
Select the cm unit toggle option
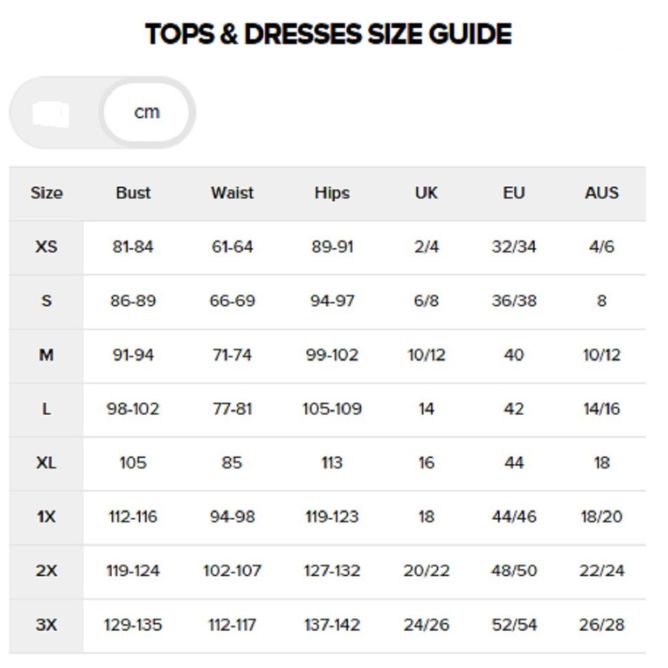click(x=147, y=112)
